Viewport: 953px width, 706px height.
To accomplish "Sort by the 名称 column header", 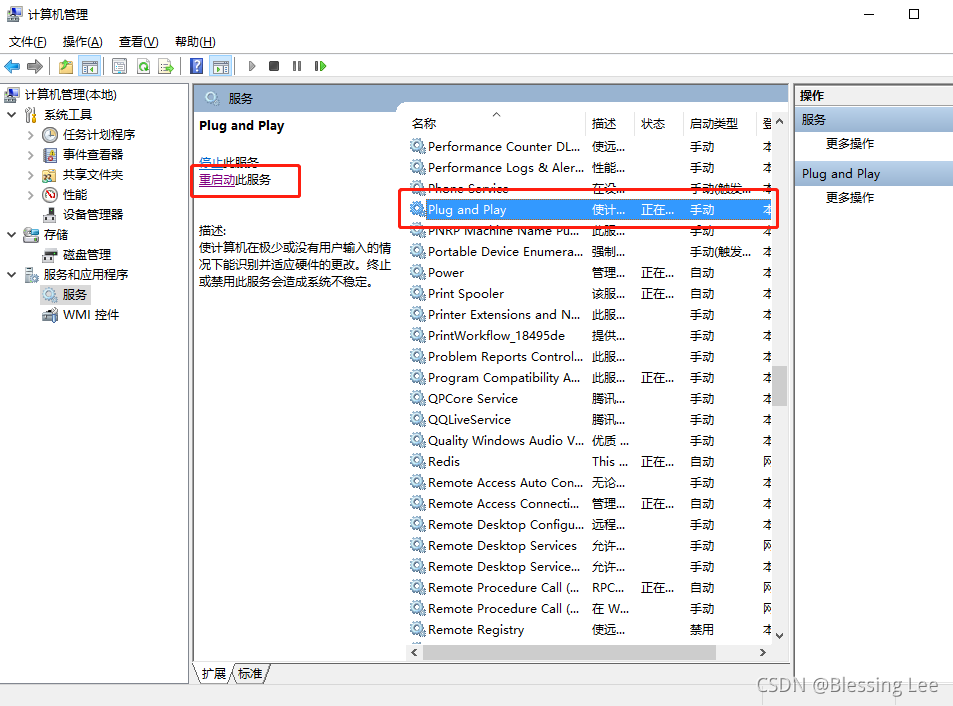I will [495, 123].
